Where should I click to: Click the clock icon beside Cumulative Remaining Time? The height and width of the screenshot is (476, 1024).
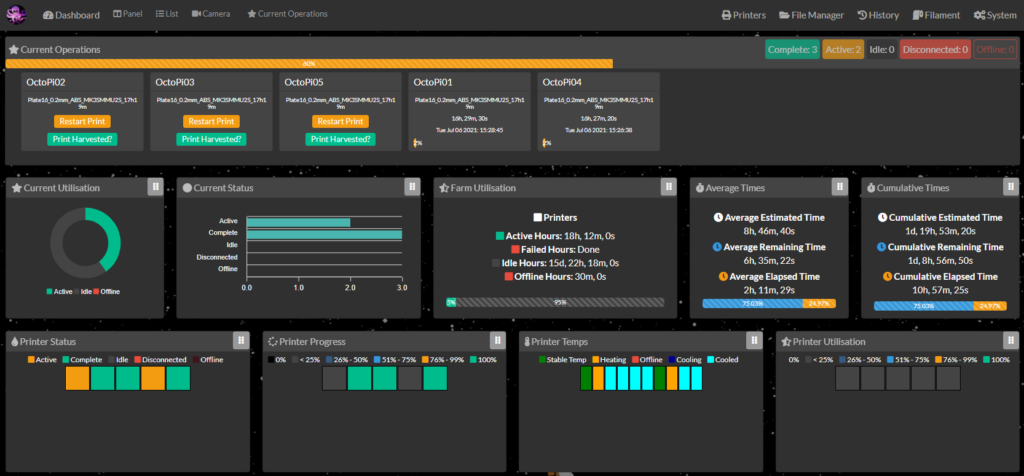pyautogui.click(x=881, y=247)
